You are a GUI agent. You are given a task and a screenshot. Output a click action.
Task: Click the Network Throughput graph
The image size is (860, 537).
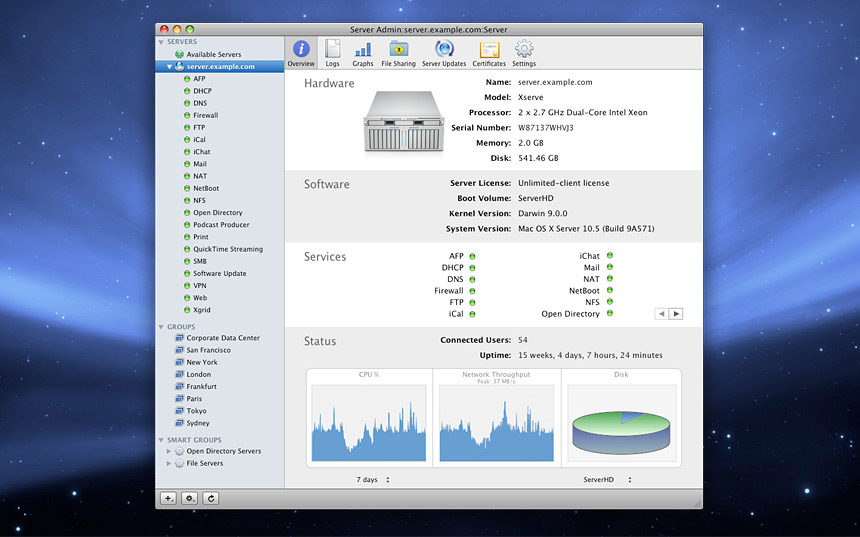pos(496,423)
